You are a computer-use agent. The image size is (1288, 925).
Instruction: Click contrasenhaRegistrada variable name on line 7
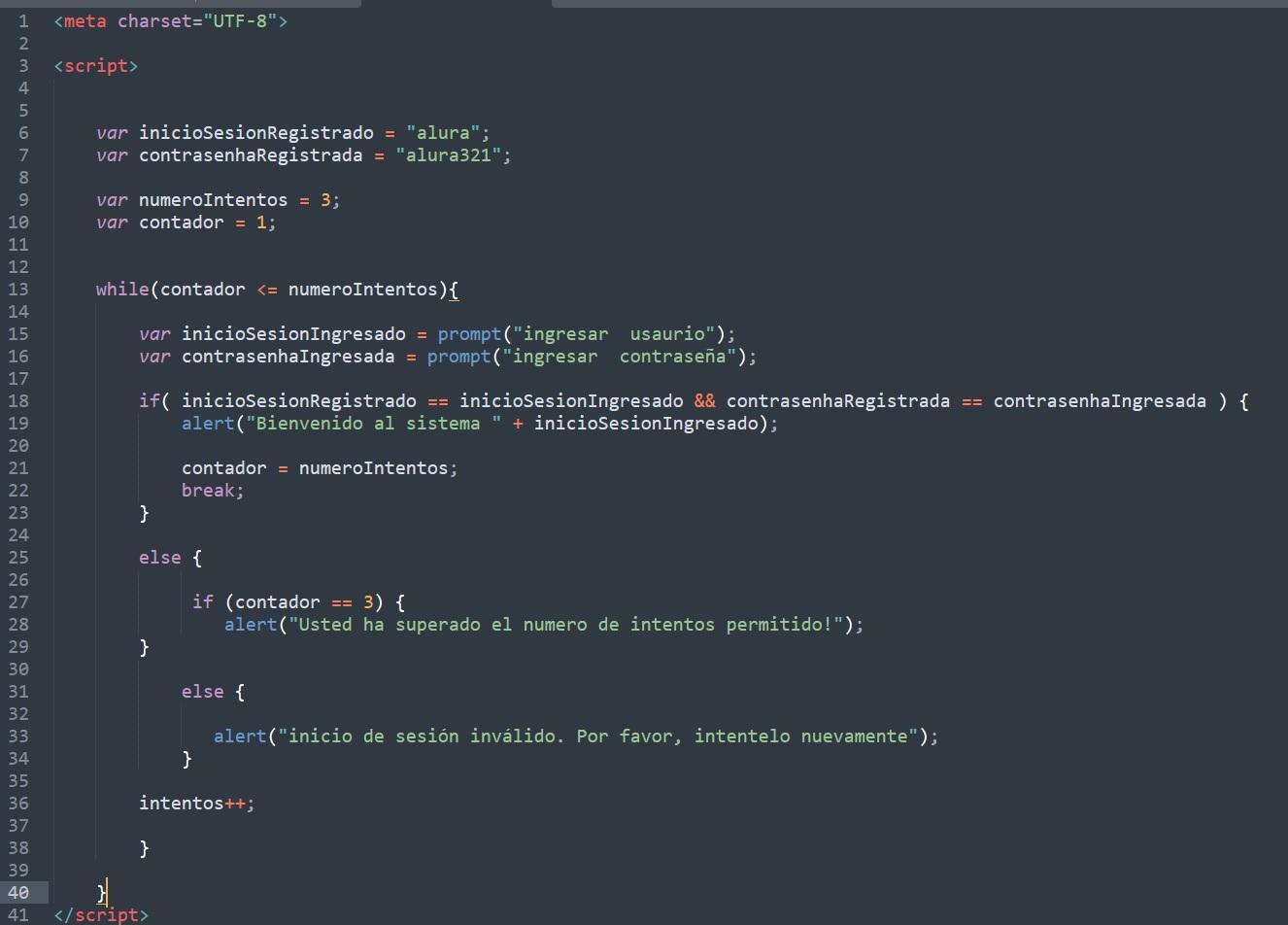tap(251, 154)
